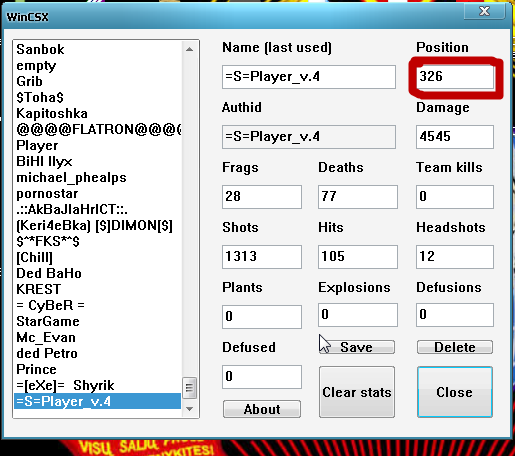Click the scroll up arrow in player list
Screen dimensions: 515x456
189,49
